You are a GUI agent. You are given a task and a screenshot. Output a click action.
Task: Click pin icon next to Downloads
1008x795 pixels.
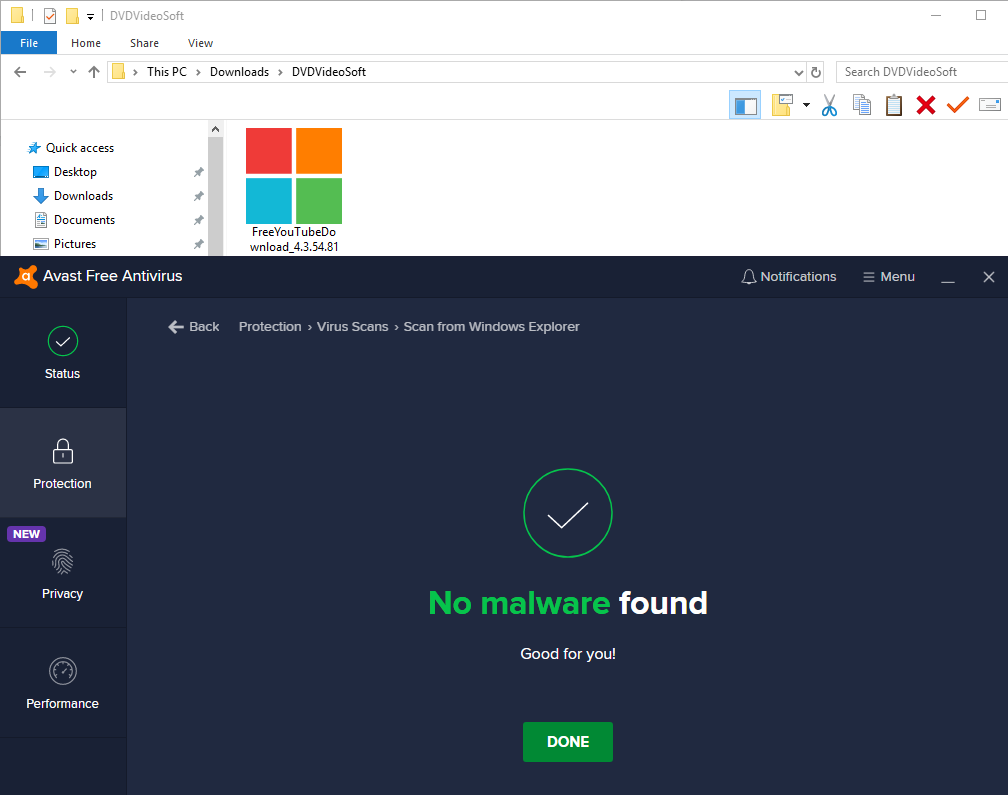[199, 196]
